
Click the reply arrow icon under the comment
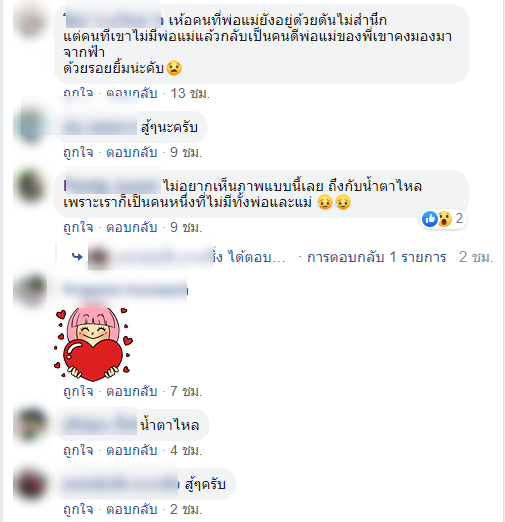click(x=77, y=256)
